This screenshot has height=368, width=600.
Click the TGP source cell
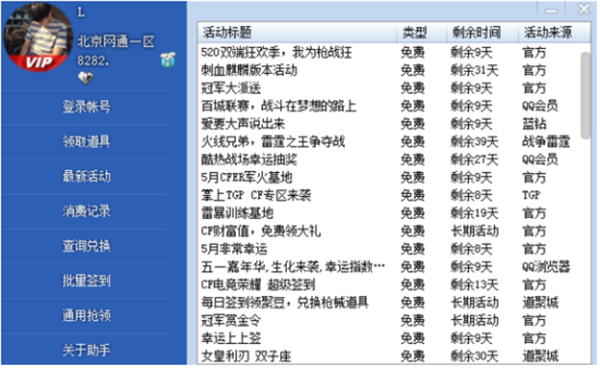(x=532, y=195)
